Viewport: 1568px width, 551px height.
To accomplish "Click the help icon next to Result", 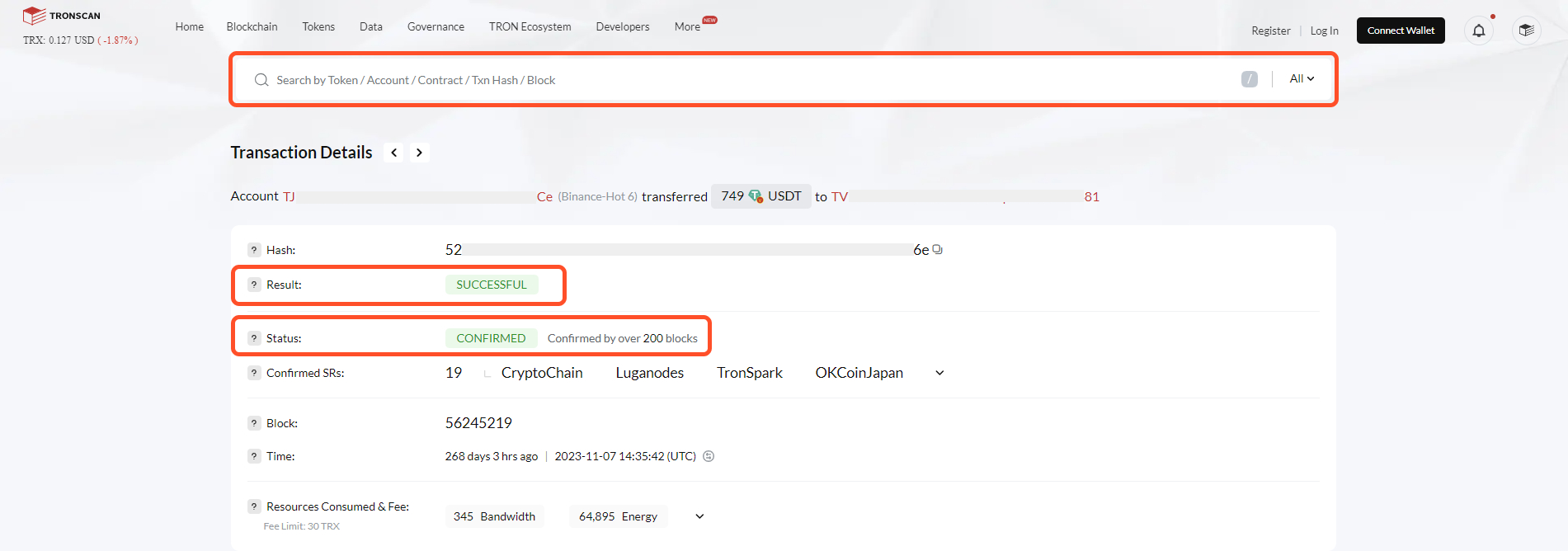I will pos(254,285).
